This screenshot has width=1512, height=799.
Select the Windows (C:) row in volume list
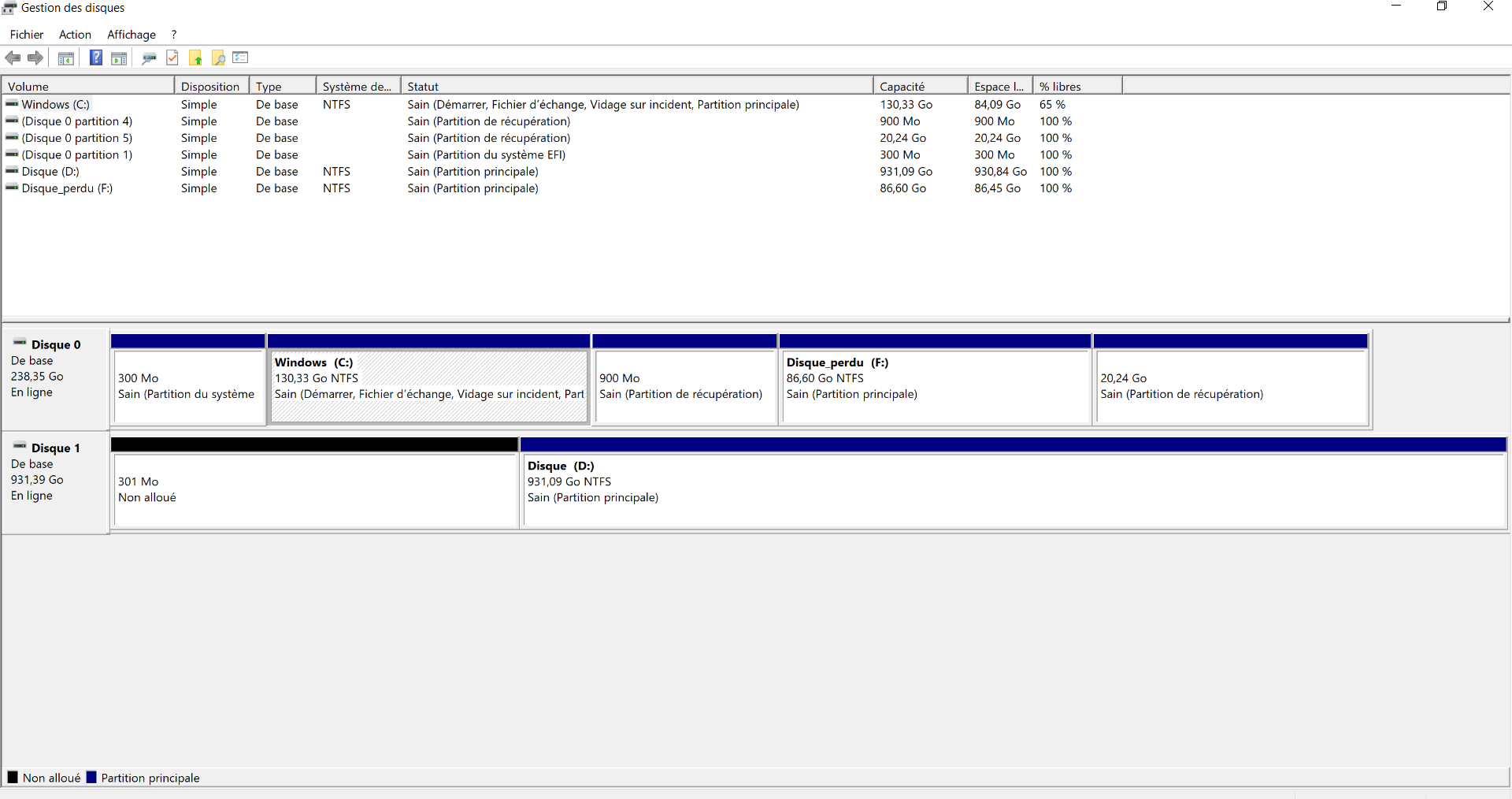tap(55, 104)
